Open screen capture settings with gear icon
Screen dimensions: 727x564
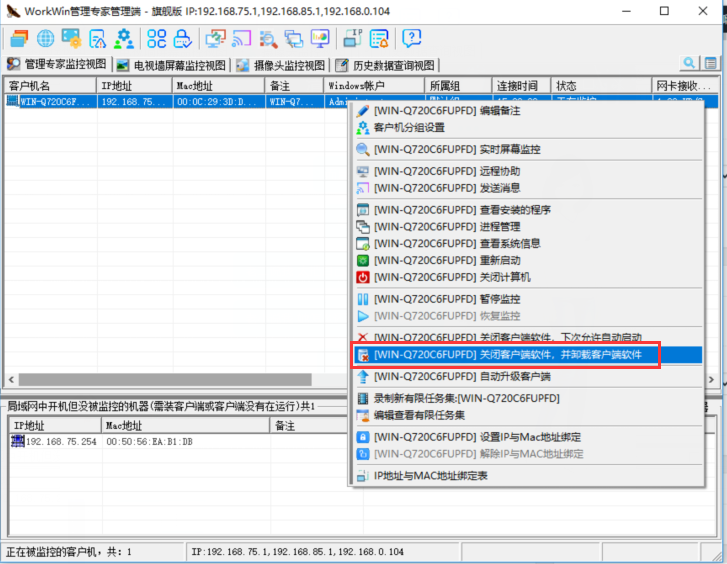pos(71,38)
